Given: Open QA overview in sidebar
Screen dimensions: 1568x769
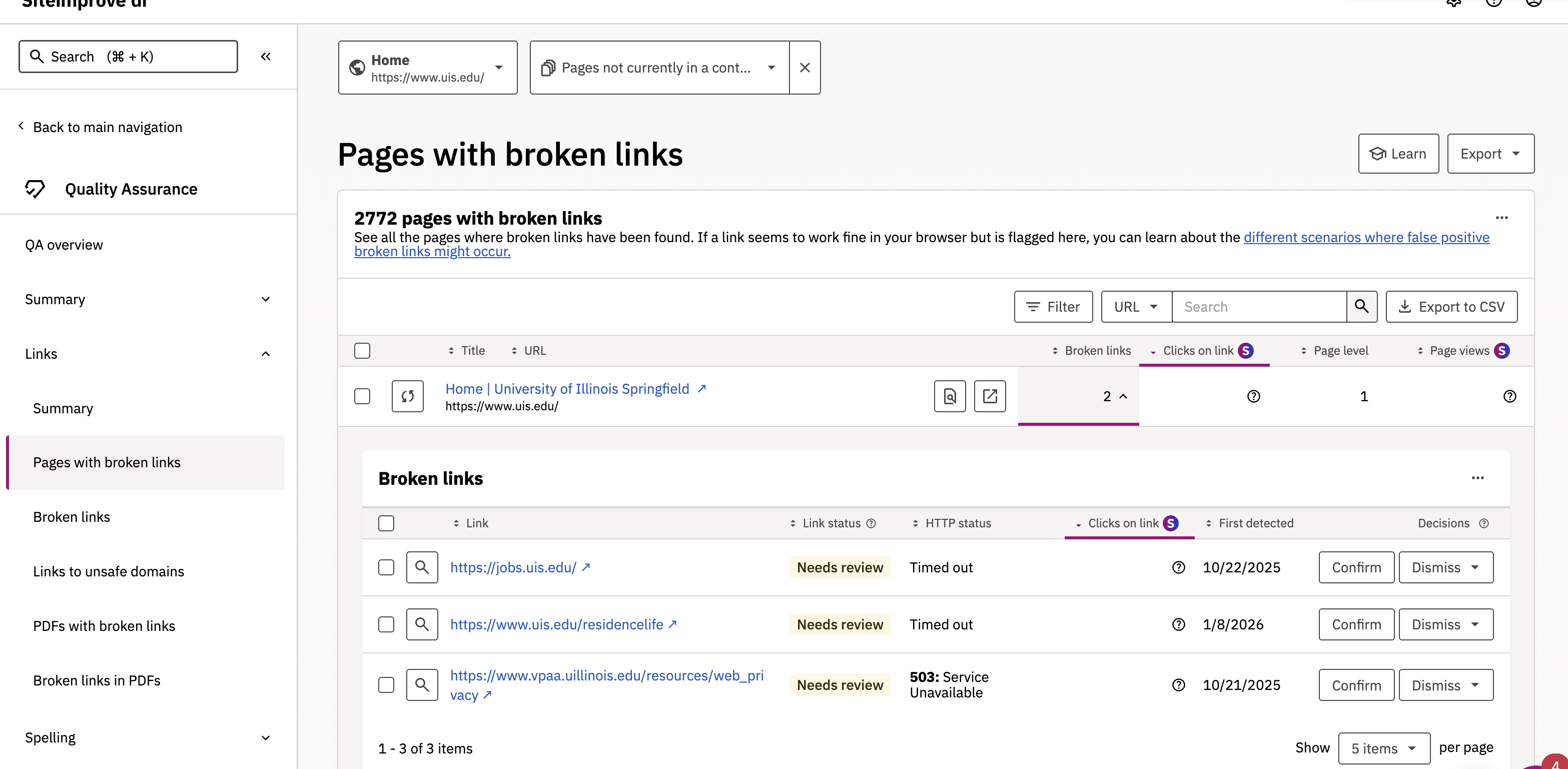Looking at the screenshot, I should (x=64, y=245).
